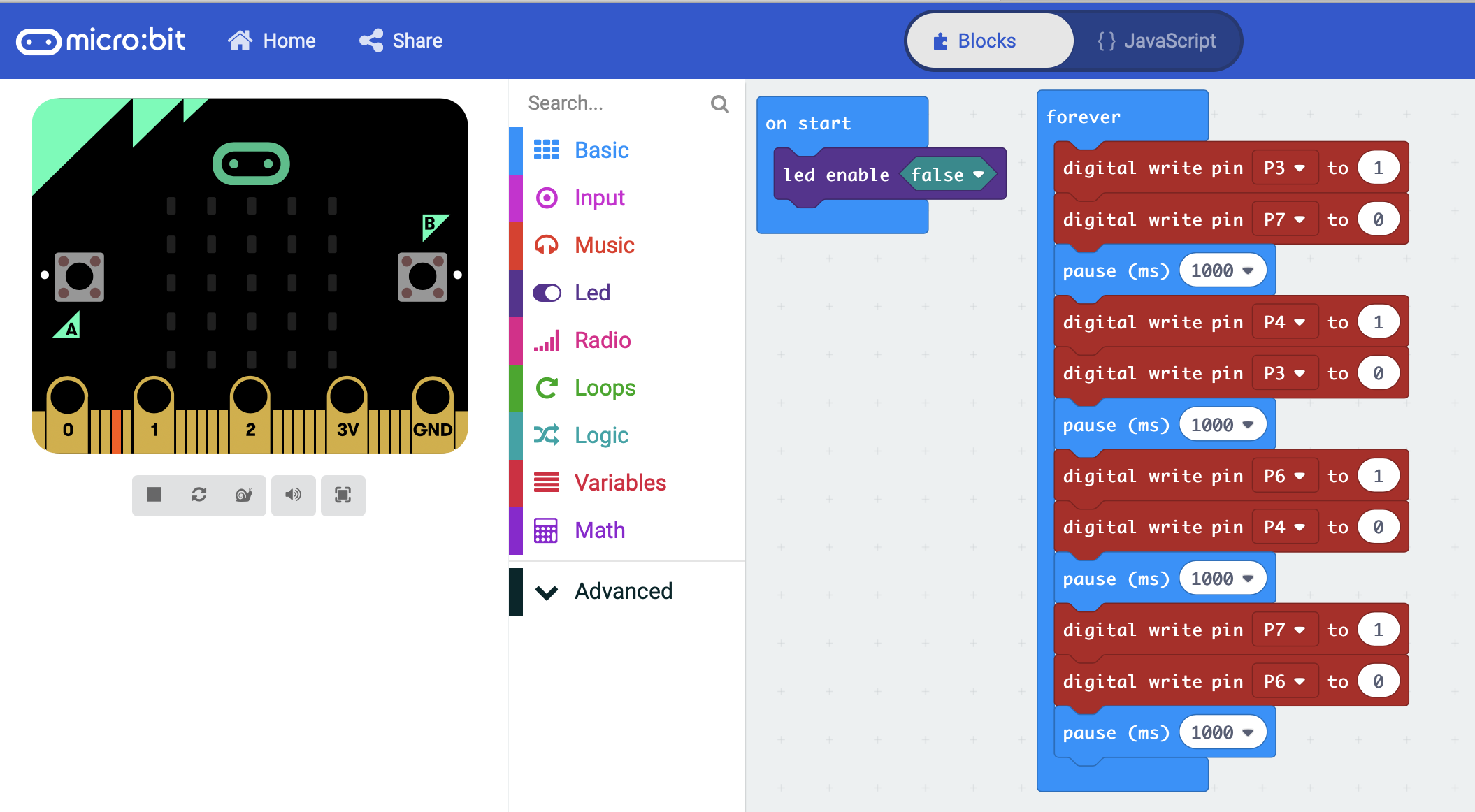Open the Basic blocks category
Viewport: 1475px width, 812px height.
(x=601, y=150)
